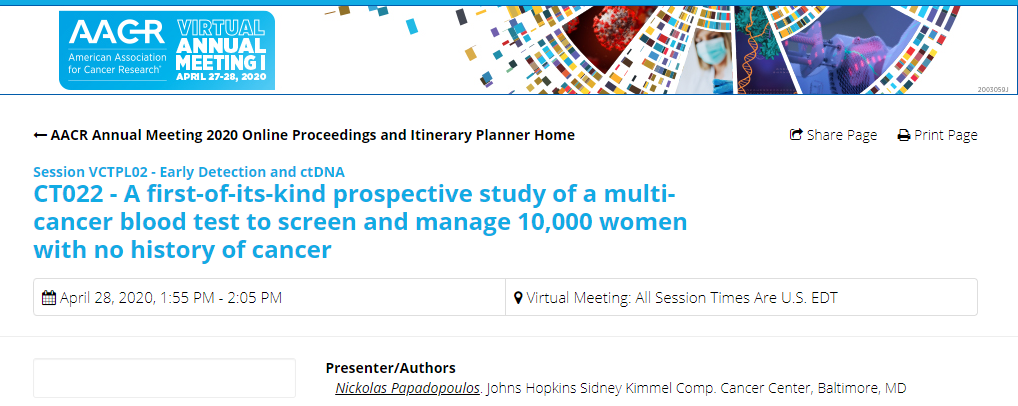The image size is (1018, 406).
Task: Open Session VCTPL02 Early Detection and ctDNA
Action: click(189, 172)
